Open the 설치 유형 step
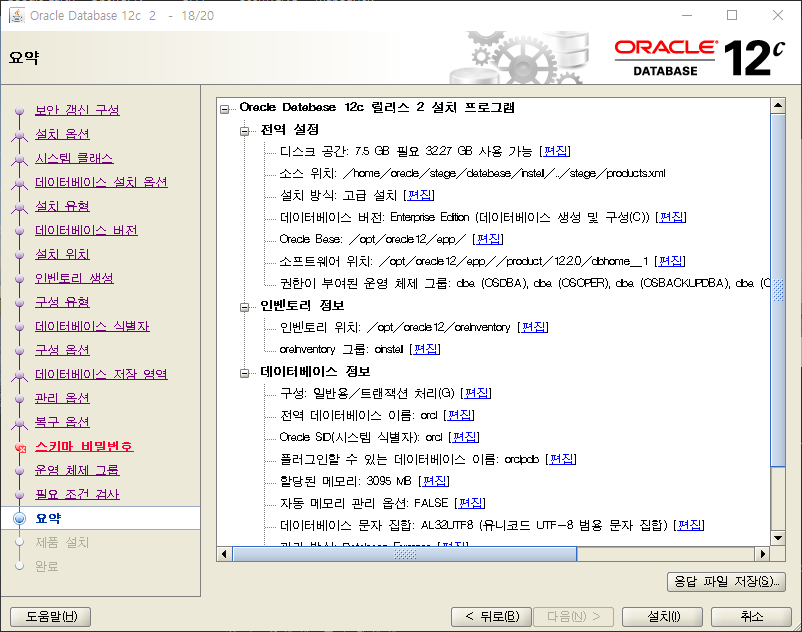The width and height of the screenshot is (802, 632). click(x=62, y=206)
